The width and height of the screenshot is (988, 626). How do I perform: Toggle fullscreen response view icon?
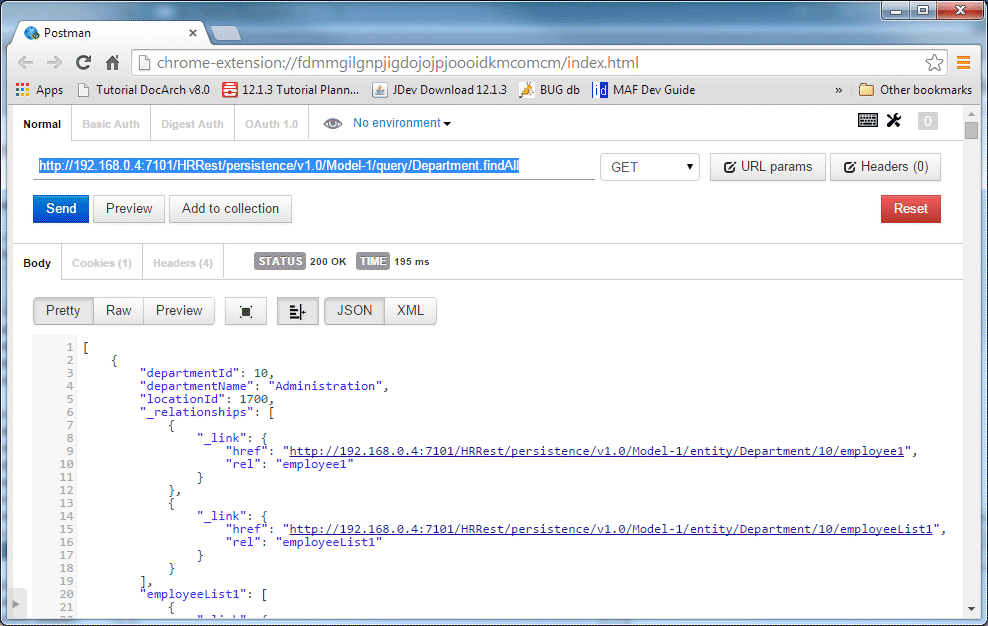[x=246, y=311]
